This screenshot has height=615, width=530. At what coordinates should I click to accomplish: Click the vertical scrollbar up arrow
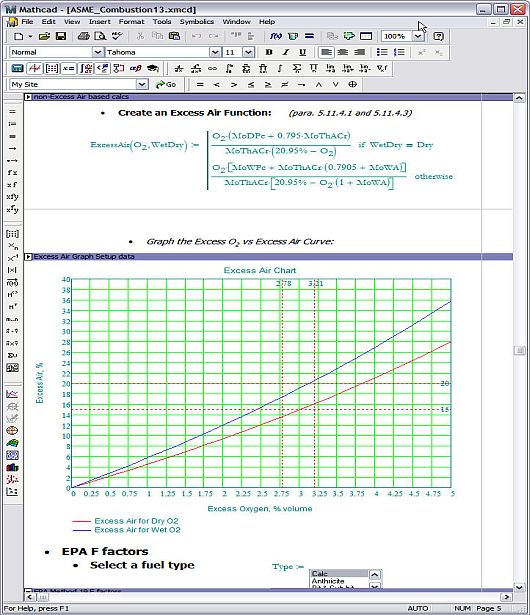[x=519, y=98]
